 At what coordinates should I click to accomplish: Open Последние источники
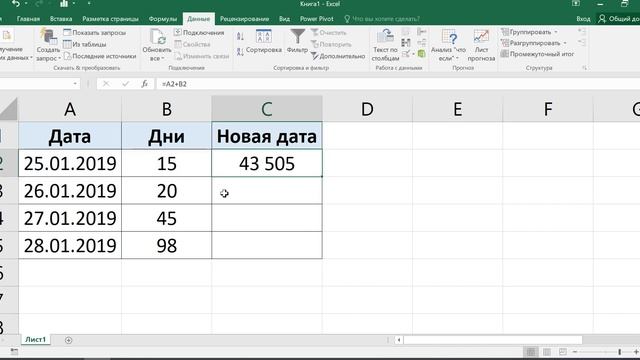pos(100,56)
